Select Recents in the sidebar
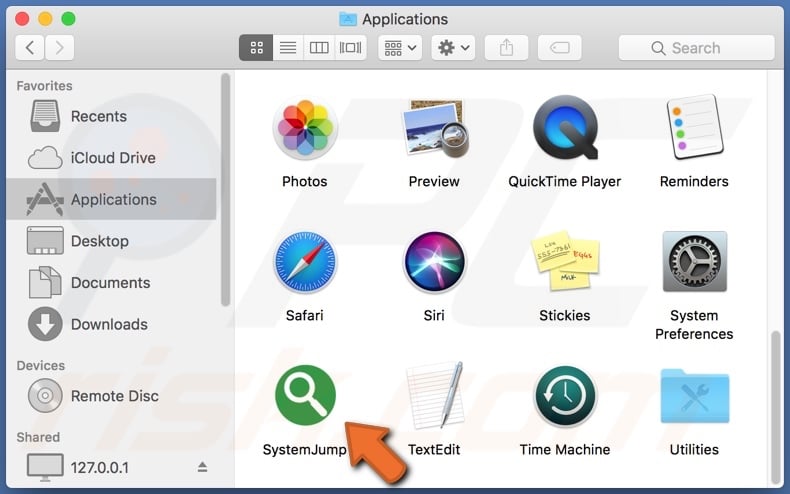 pos(111,116)
